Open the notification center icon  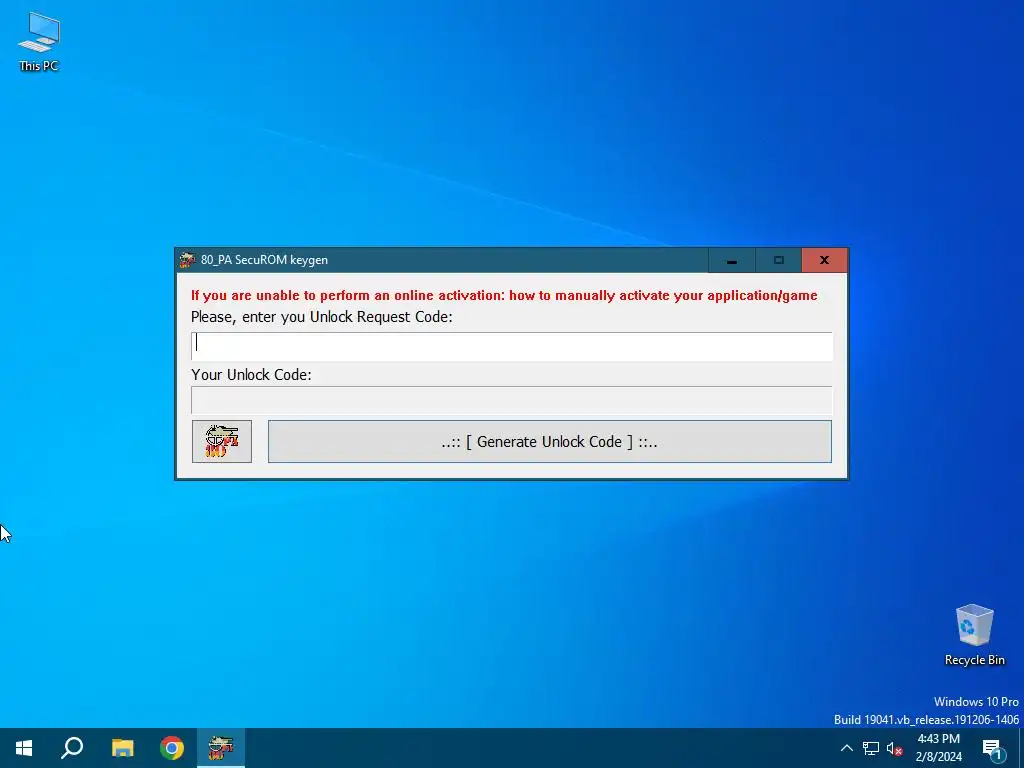point(993,748)
